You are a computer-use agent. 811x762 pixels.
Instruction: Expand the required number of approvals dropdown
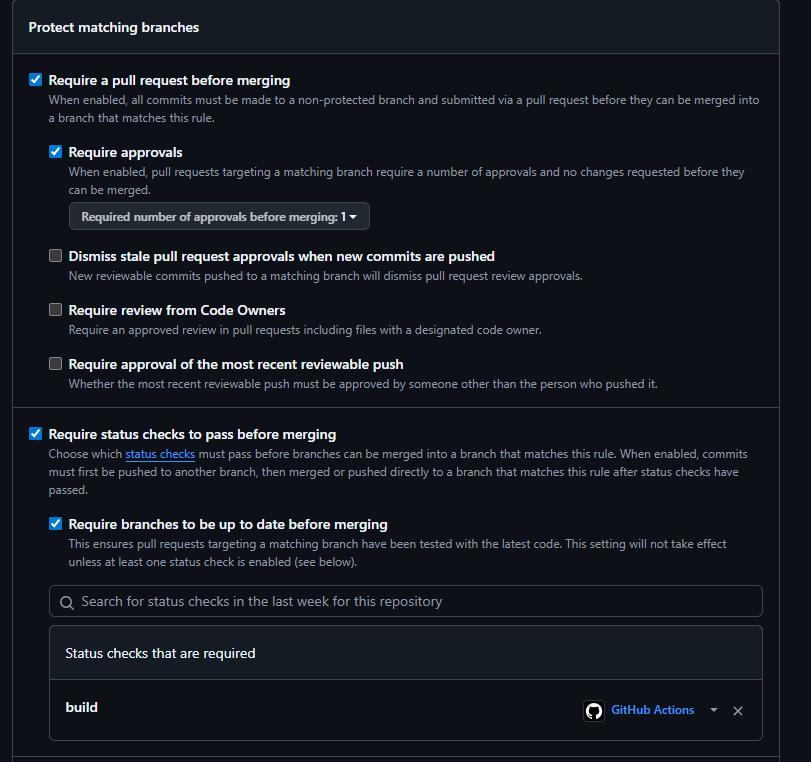coord(219,216)
